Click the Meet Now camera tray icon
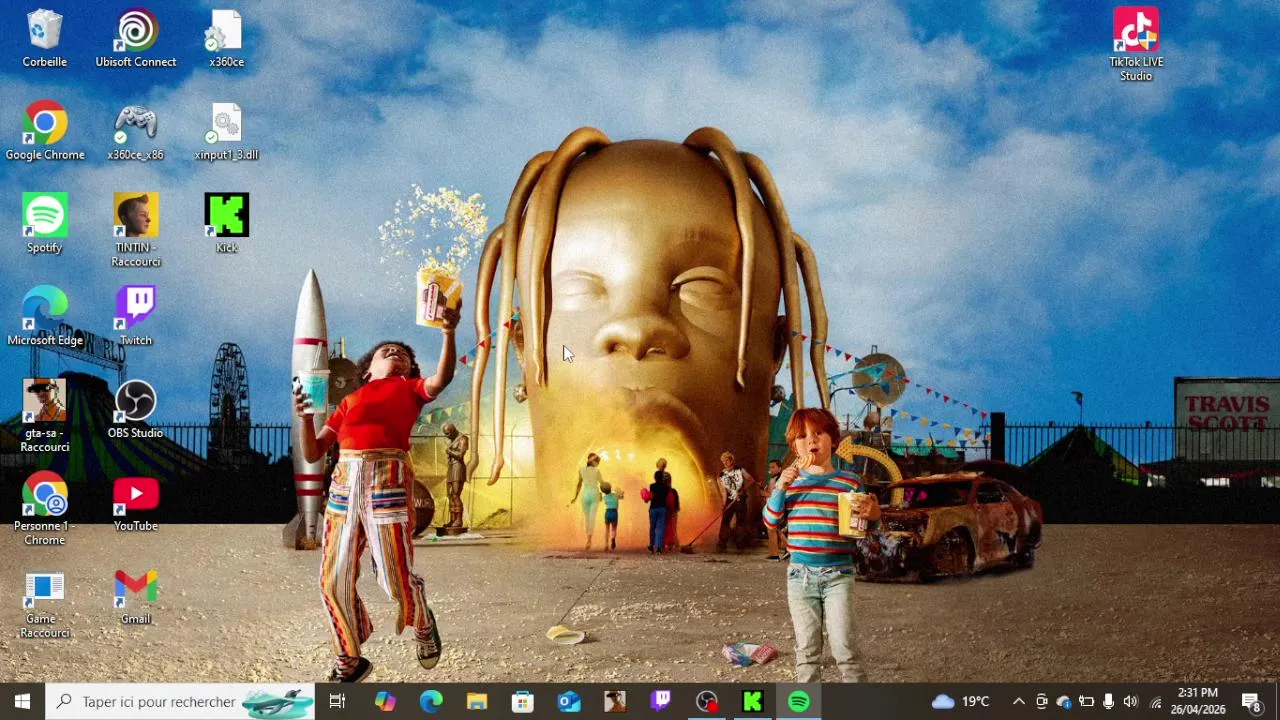Screen dimensions: 1280x720 coord(1041,702)
